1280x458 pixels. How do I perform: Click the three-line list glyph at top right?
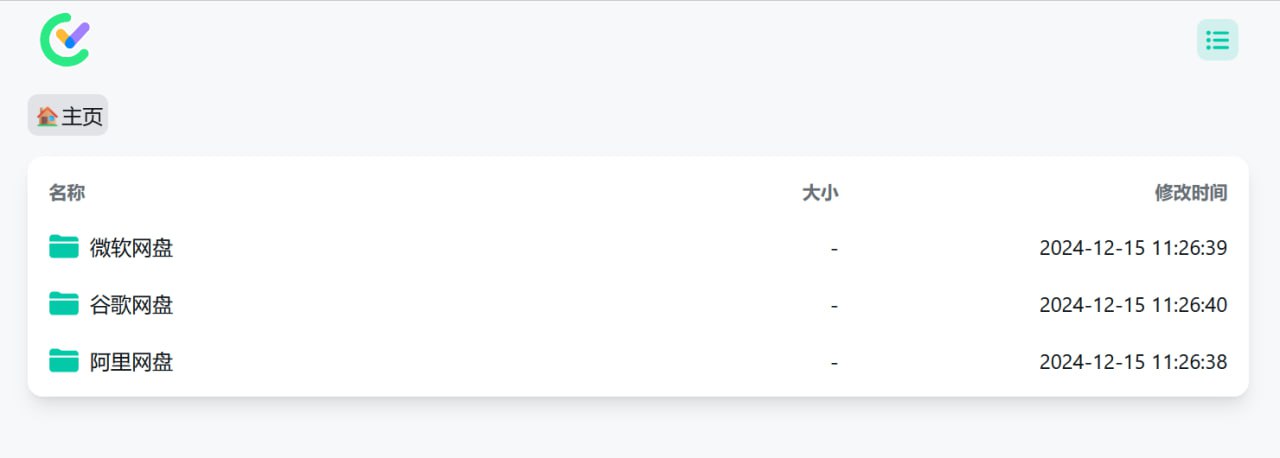point(1217,40)
